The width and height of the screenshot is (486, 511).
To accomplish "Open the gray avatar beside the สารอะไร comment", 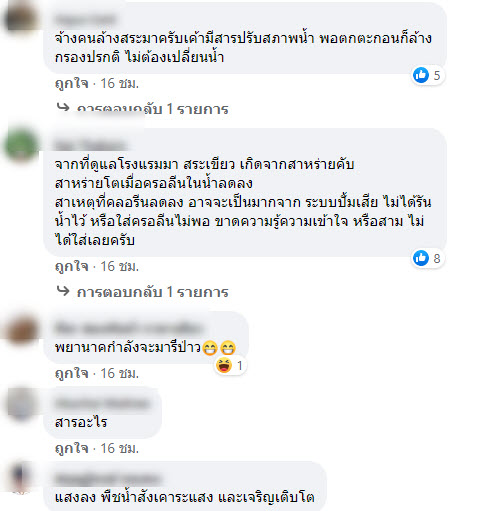I will coord(22,404).
